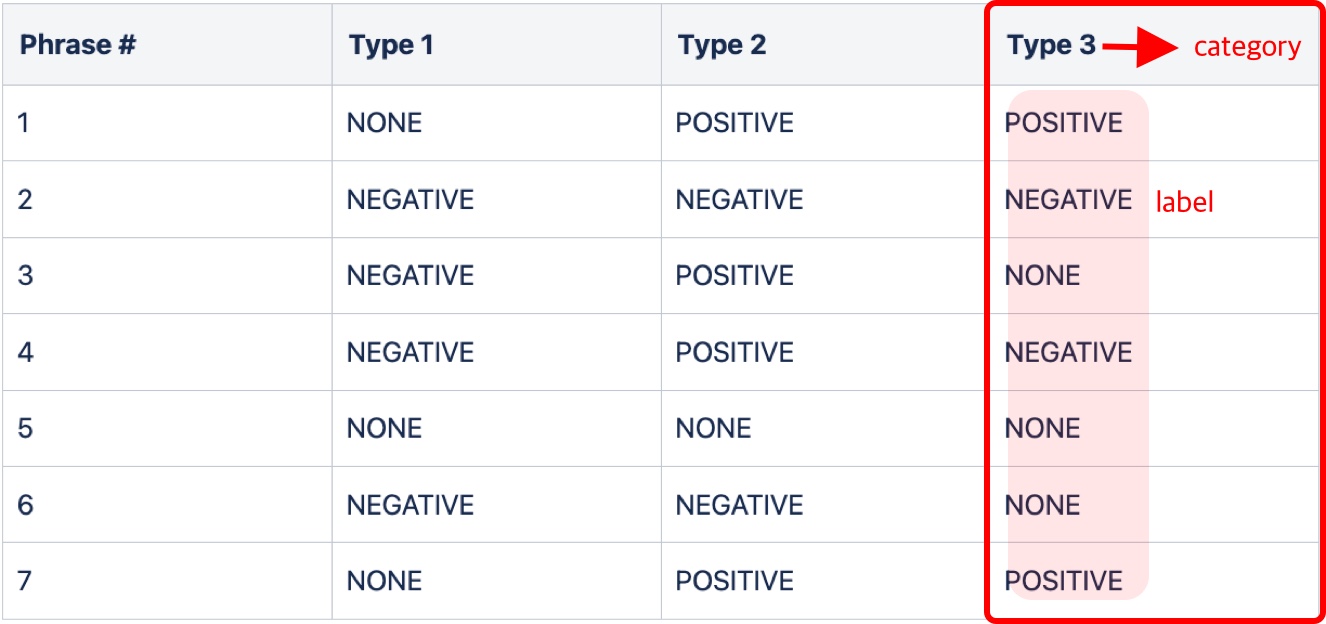Image resolution: width=1326 pixels, height=624 pixels.
Task: Select phrase number 4 cell
Action: click(25, 352)
